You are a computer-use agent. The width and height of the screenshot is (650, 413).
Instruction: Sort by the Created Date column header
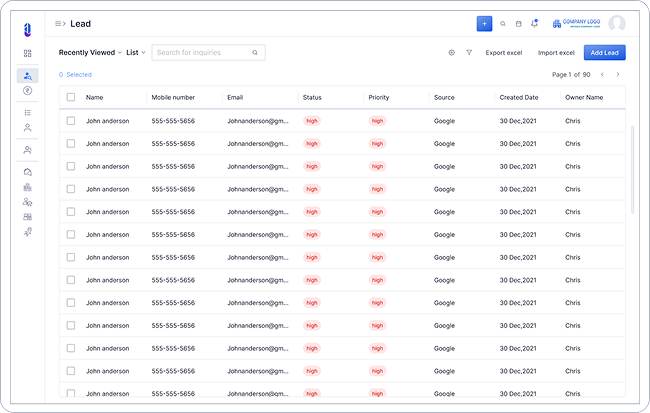point(518,97)
